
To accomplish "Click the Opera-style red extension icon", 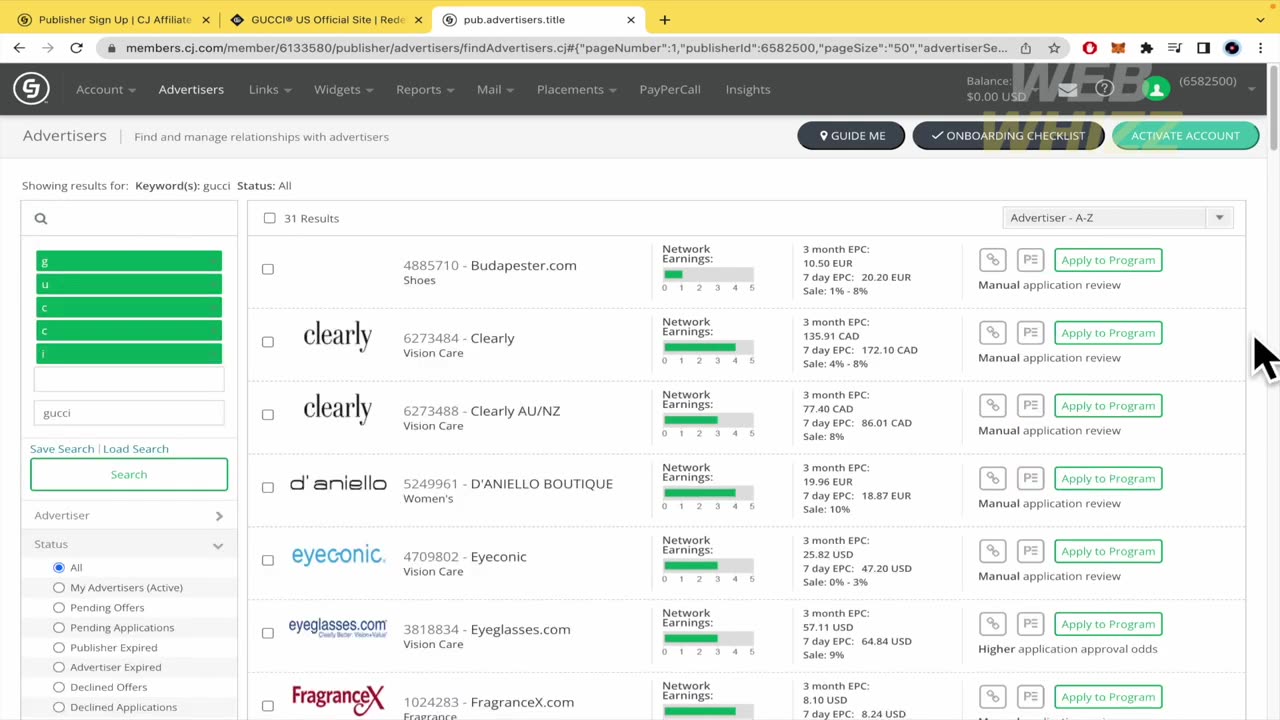I will click(1090, 47).
